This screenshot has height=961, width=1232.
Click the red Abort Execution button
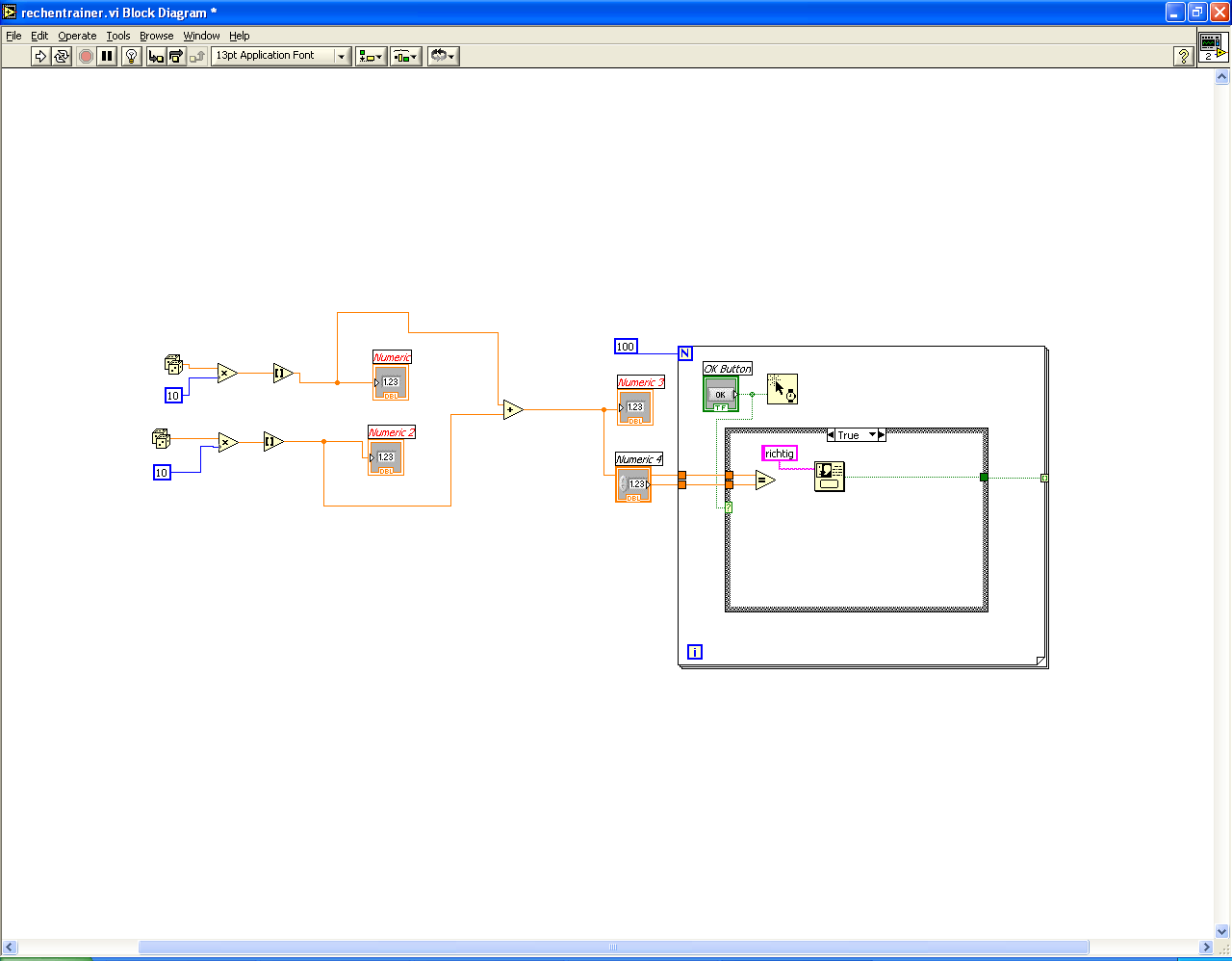(86, 56)
